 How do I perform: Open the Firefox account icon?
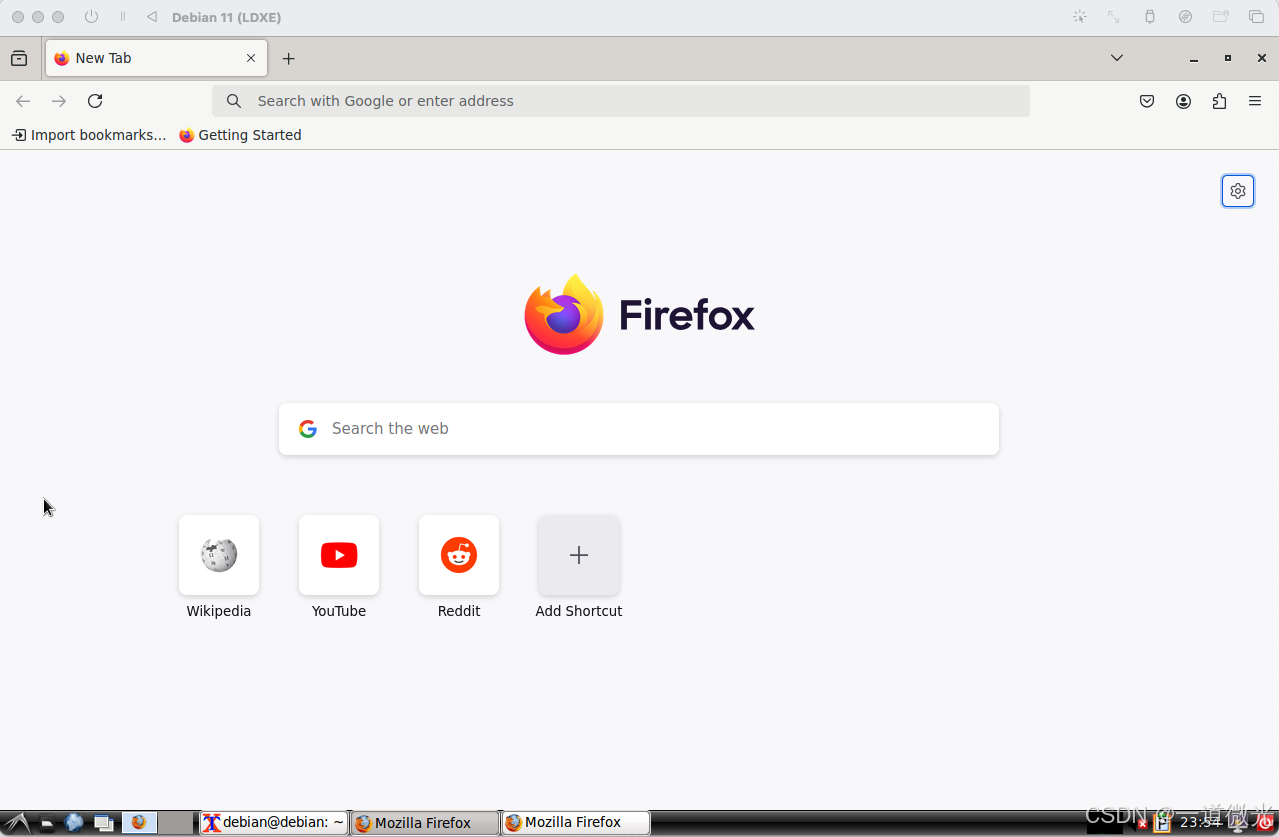click(1184, 101)
